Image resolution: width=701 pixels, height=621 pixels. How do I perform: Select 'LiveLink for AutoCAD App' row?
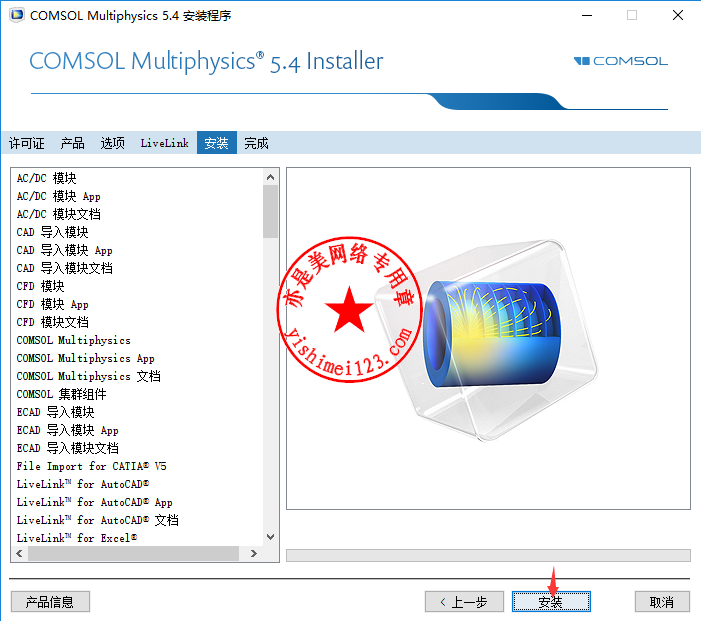[139, 502]
